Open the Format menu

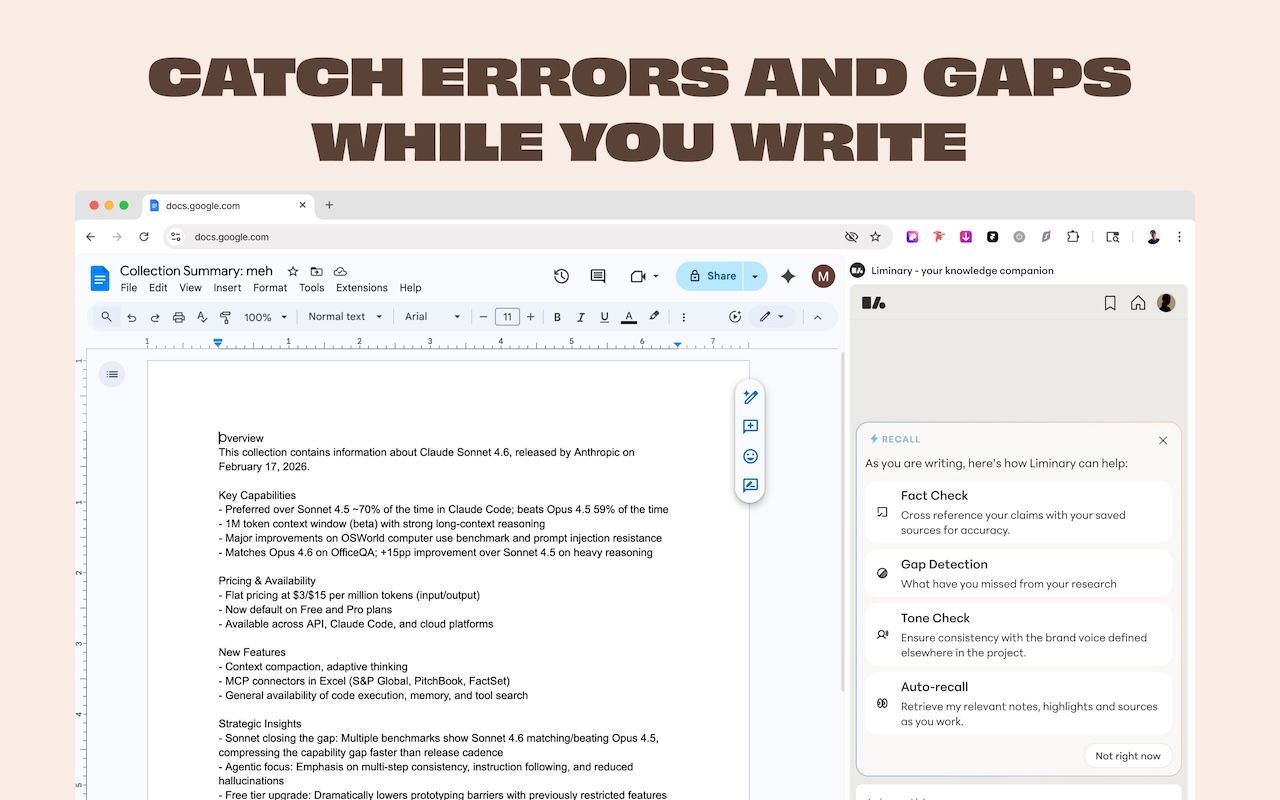coord(270,288)
